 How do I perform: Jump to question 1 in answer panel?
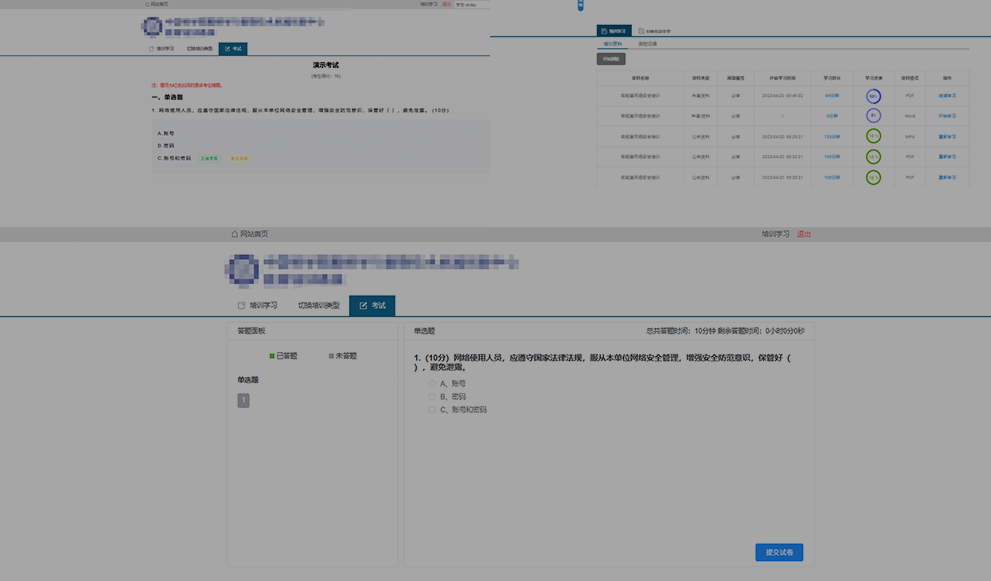243,400
